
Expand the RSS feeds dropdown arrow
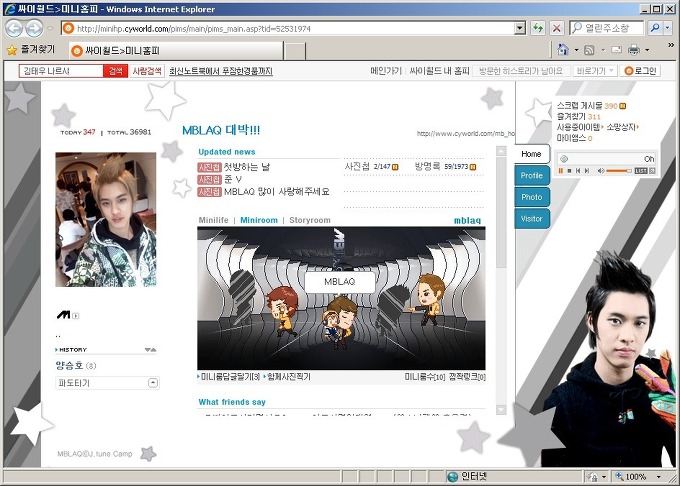(603, 50)
